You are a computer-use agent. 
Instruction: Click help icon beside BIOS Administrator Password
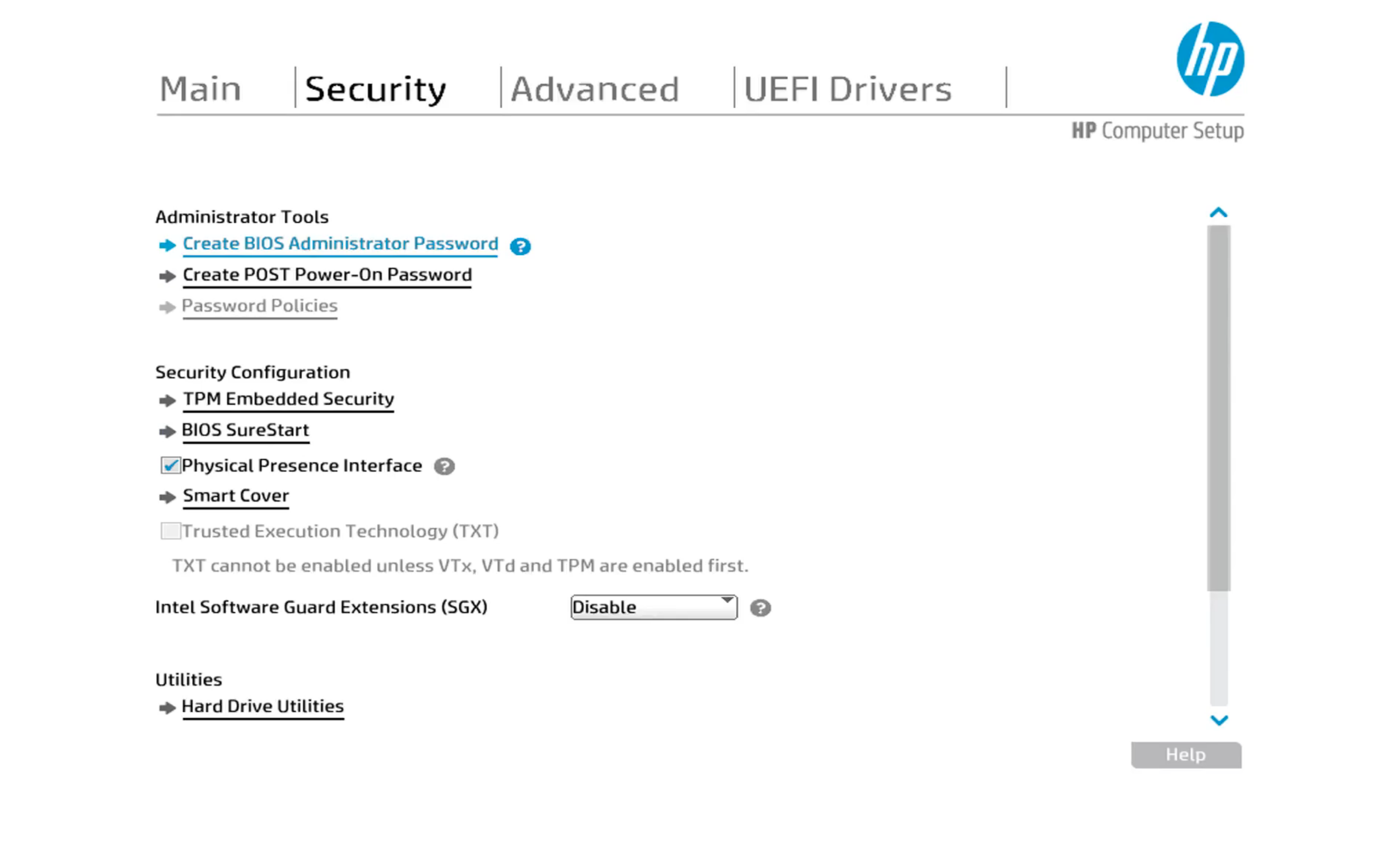(x=520, y=246)
